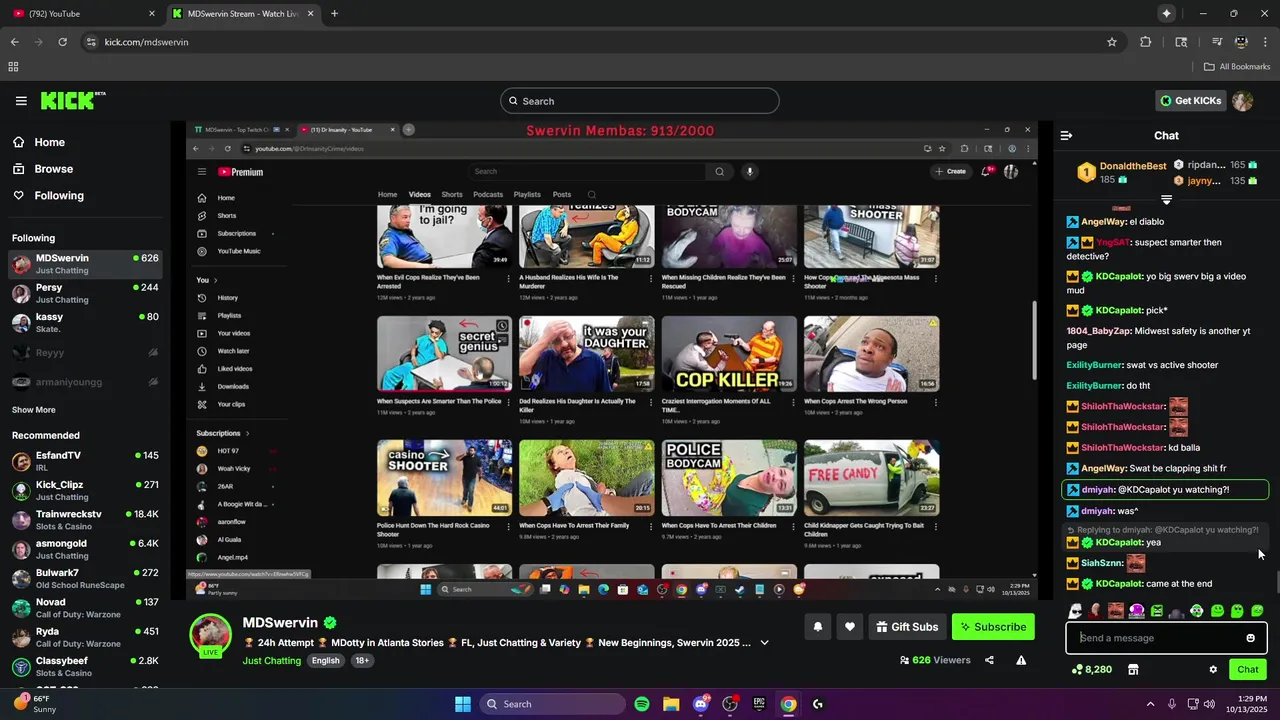Click DonaldtheBest top gifter entry
This screenshot has height=720, width=1280.
tap(1120, 172)
